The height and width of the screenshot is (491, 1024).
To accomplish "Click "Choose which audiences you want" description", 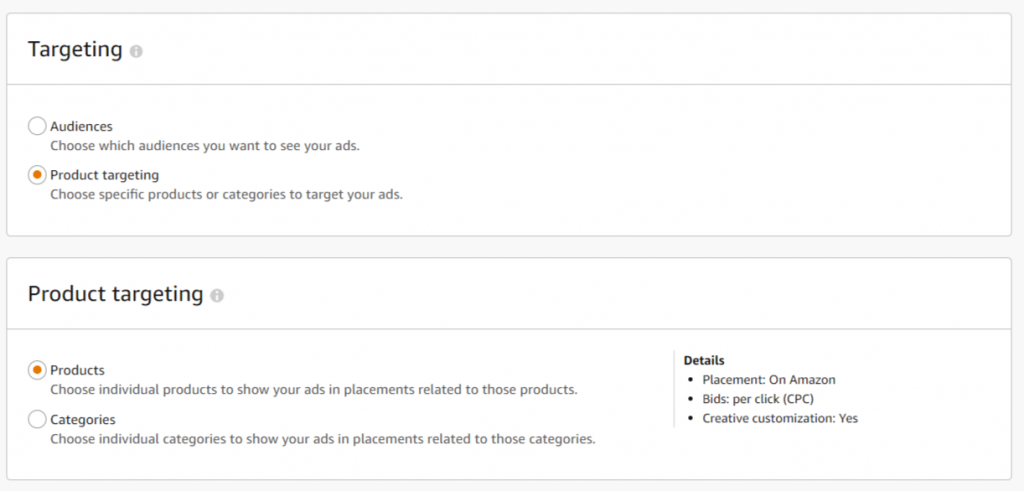I will 204,145.
